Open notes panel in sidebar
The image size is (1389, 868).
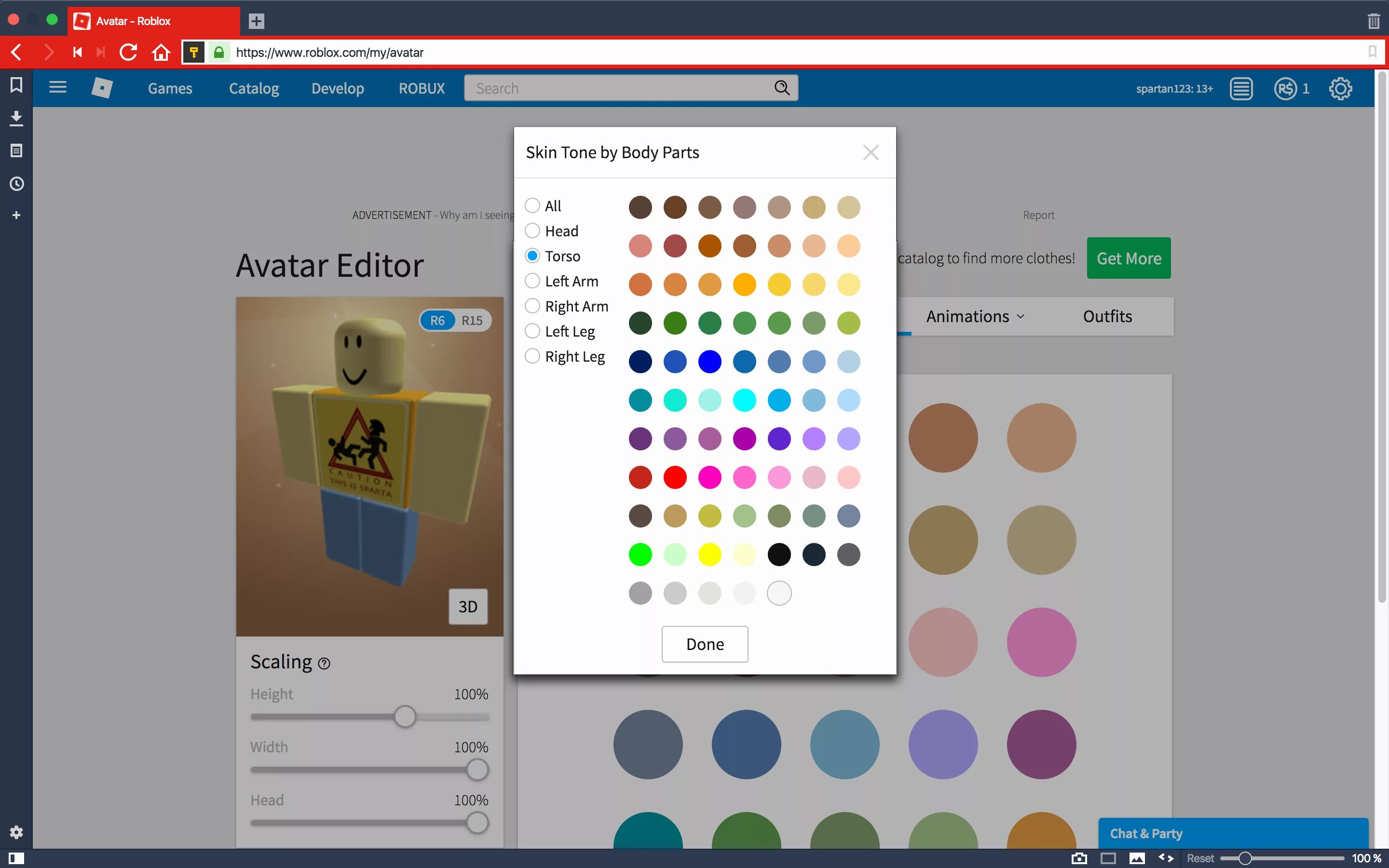point(16,151)
